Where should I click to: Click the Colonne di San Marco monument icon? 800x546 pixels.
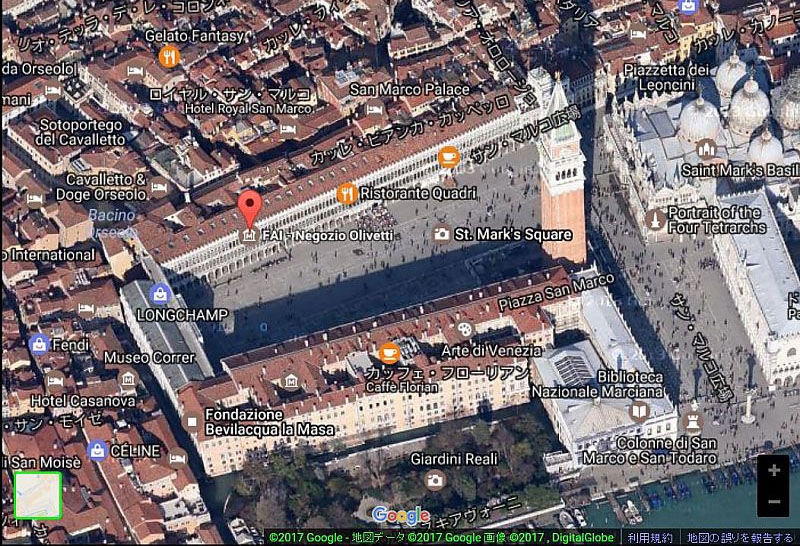coord(693,421)
